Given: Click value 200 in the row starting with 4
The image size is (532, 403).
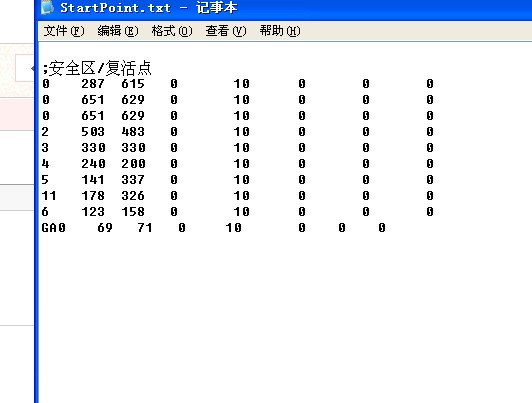Looking at the screenshot, I should pos(133,164).
